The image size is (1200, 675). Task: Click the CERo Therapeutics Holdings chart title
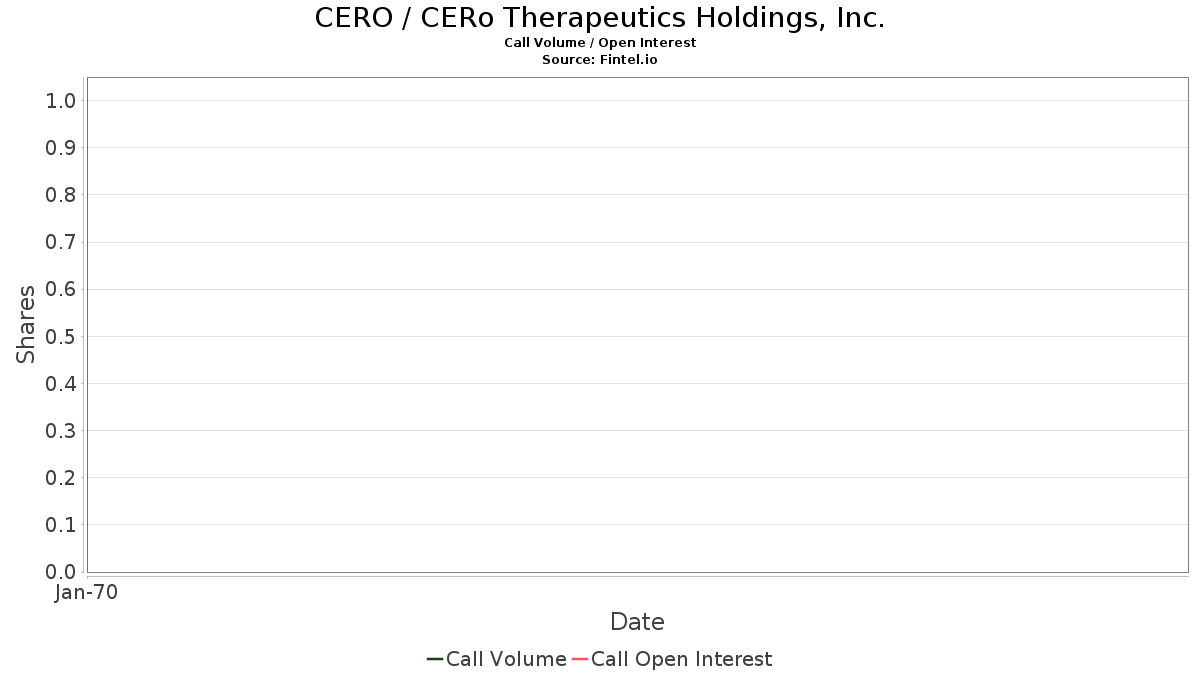tap(600, 18)
